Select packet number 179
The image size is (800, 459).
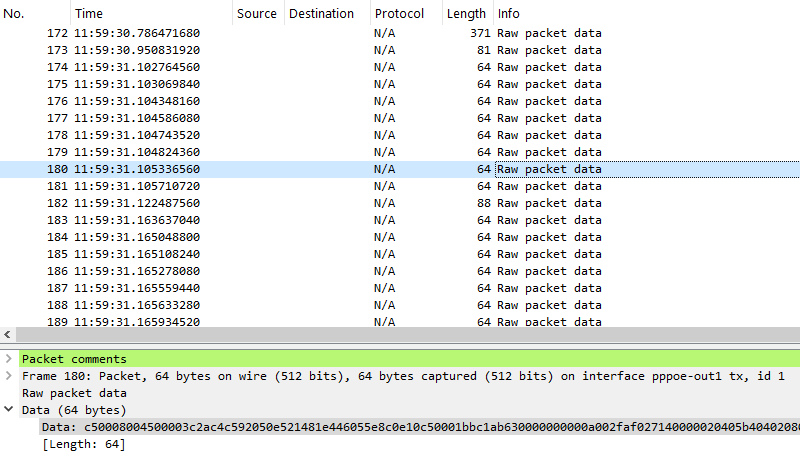click(400, 152)
